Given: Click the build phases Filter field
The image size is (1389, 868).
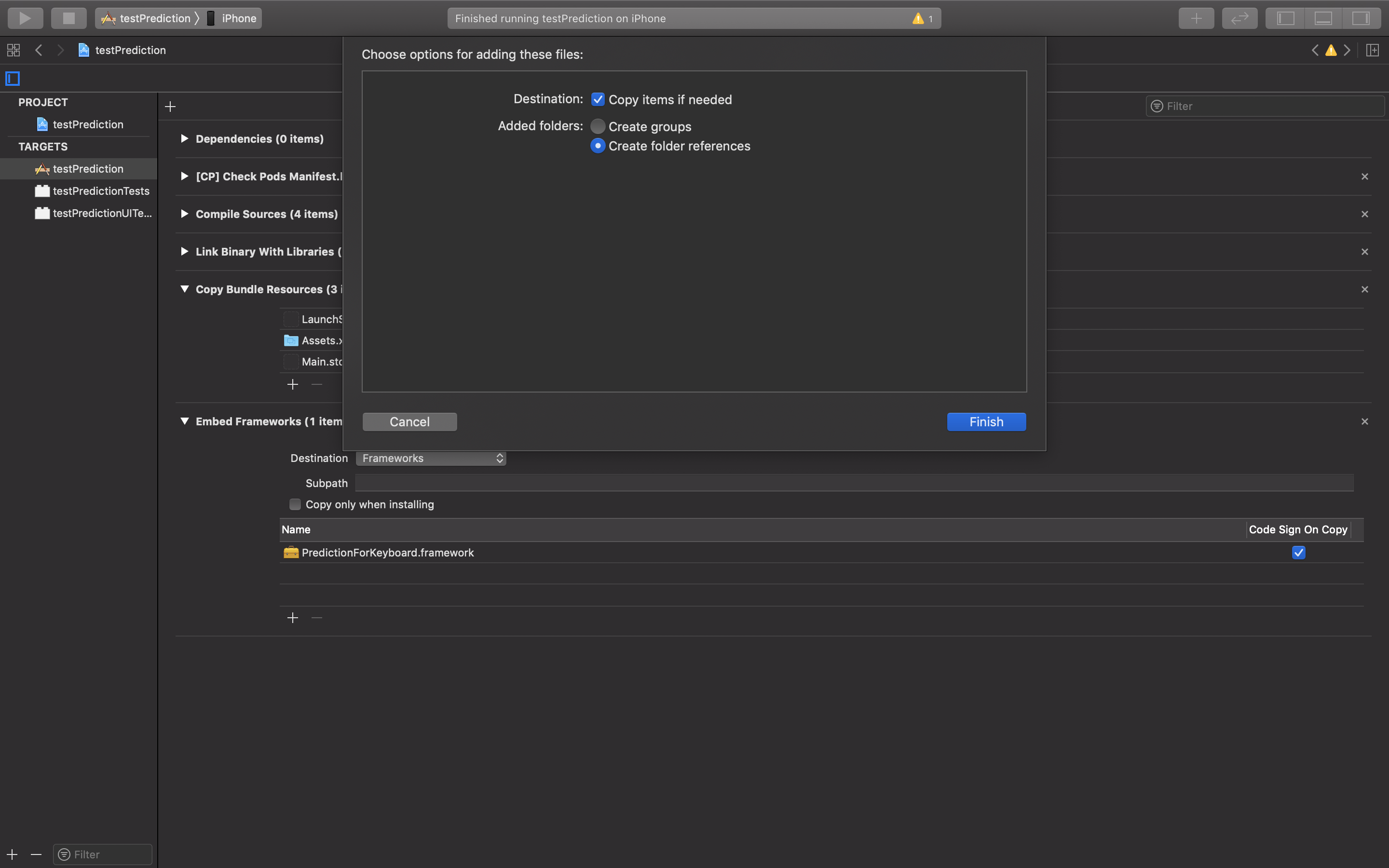Looking at the screenshot, I should [1265, 106].
